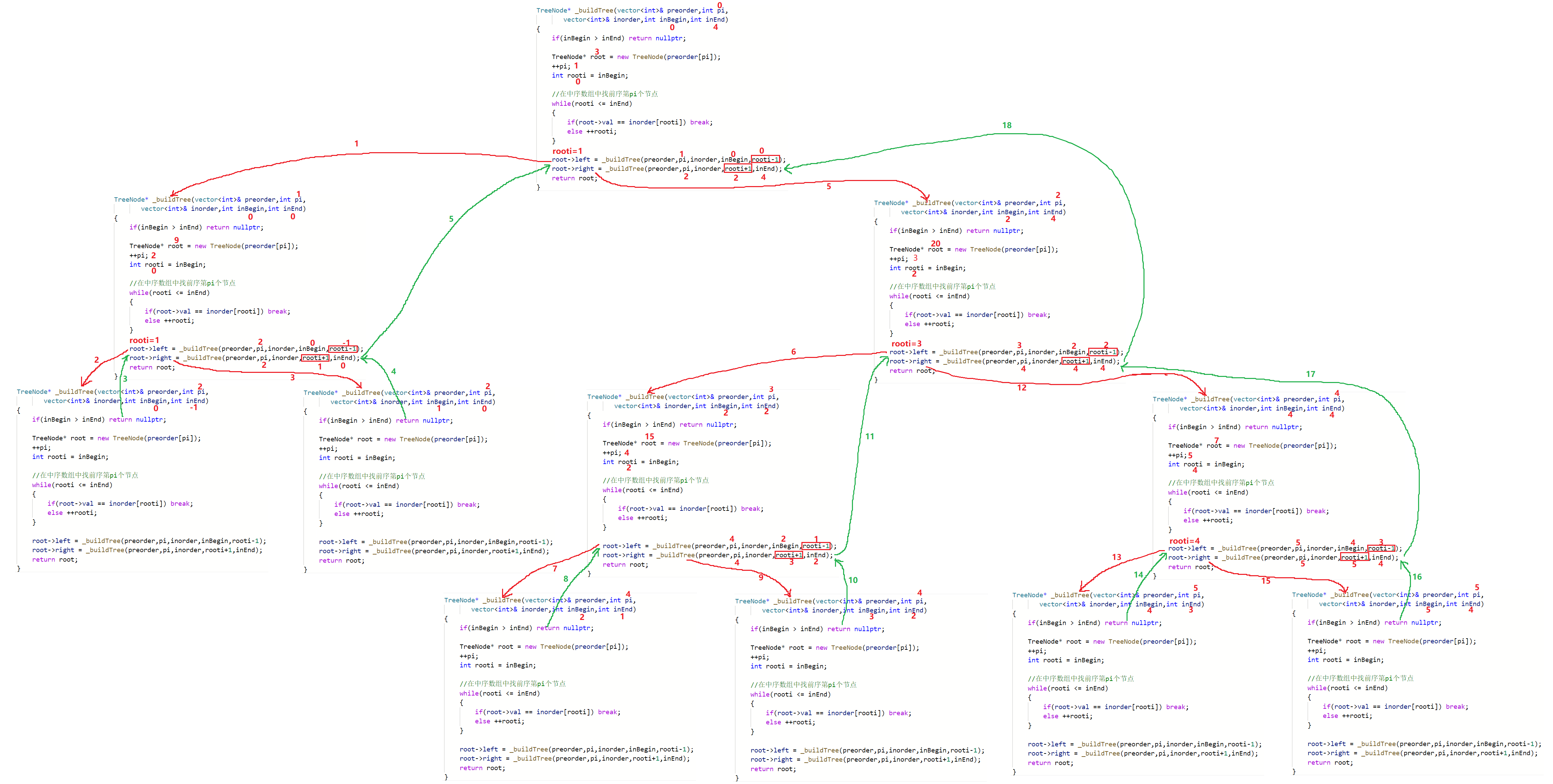
Task: Click the red 'rooti=3' annotation
Action: point(906,343)
